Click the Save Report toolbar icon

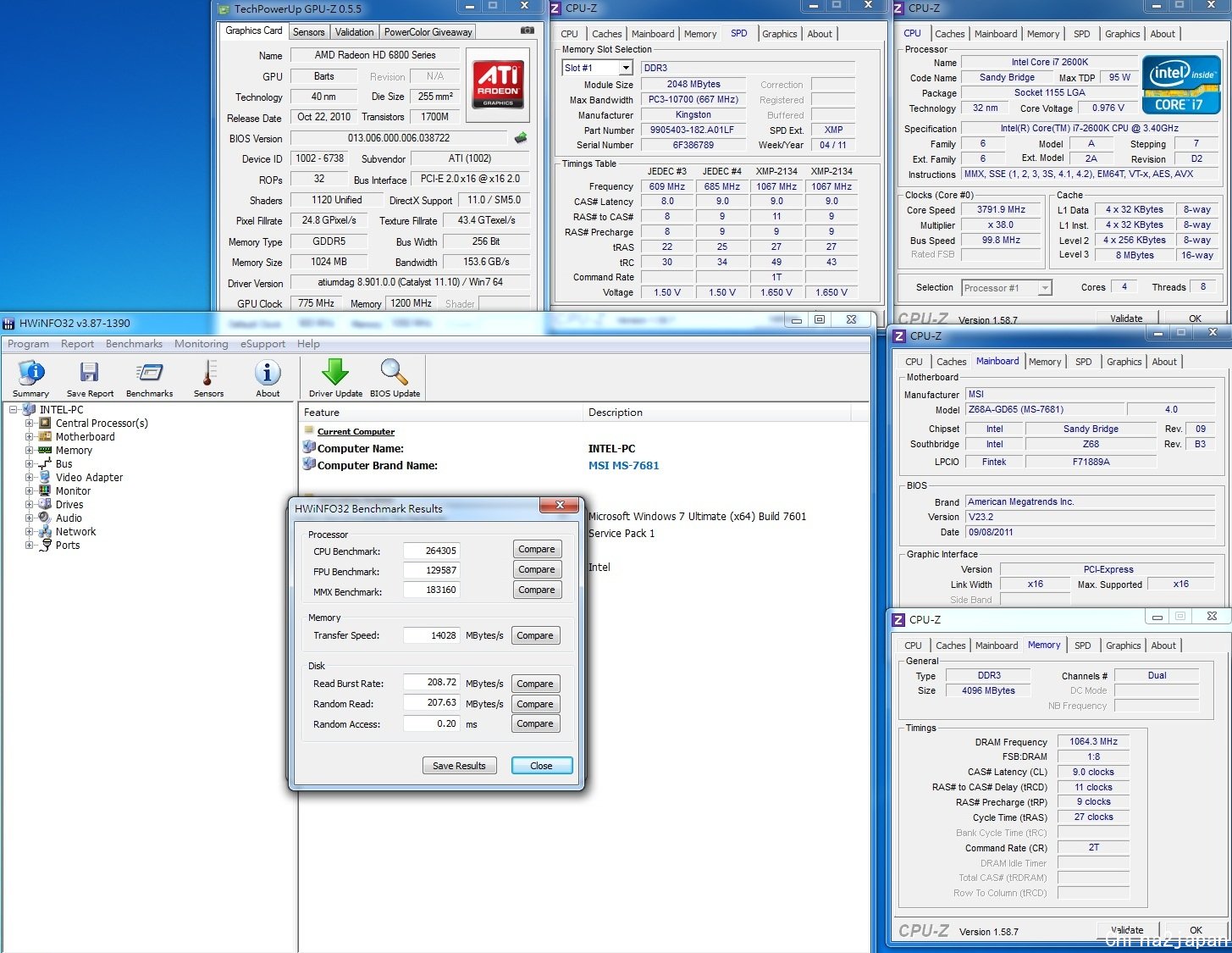90,378
